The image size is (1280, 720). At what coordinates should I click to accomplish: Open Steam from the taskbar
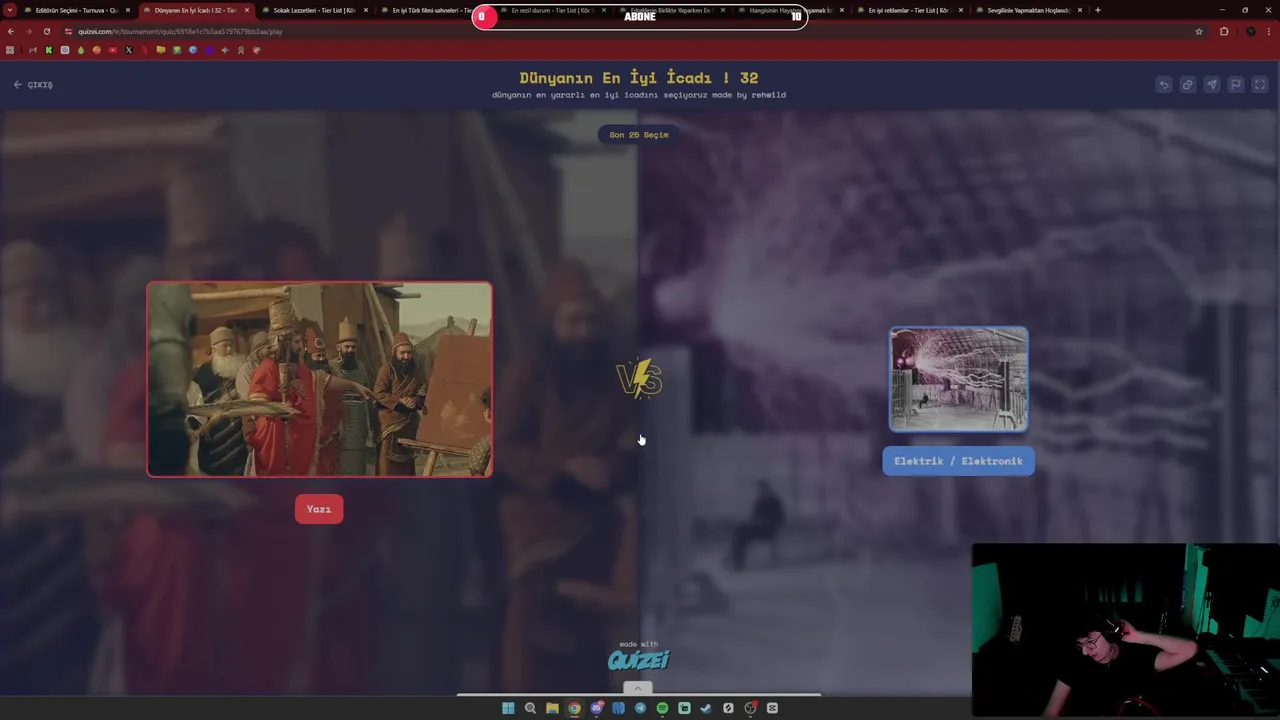point(706,708)
